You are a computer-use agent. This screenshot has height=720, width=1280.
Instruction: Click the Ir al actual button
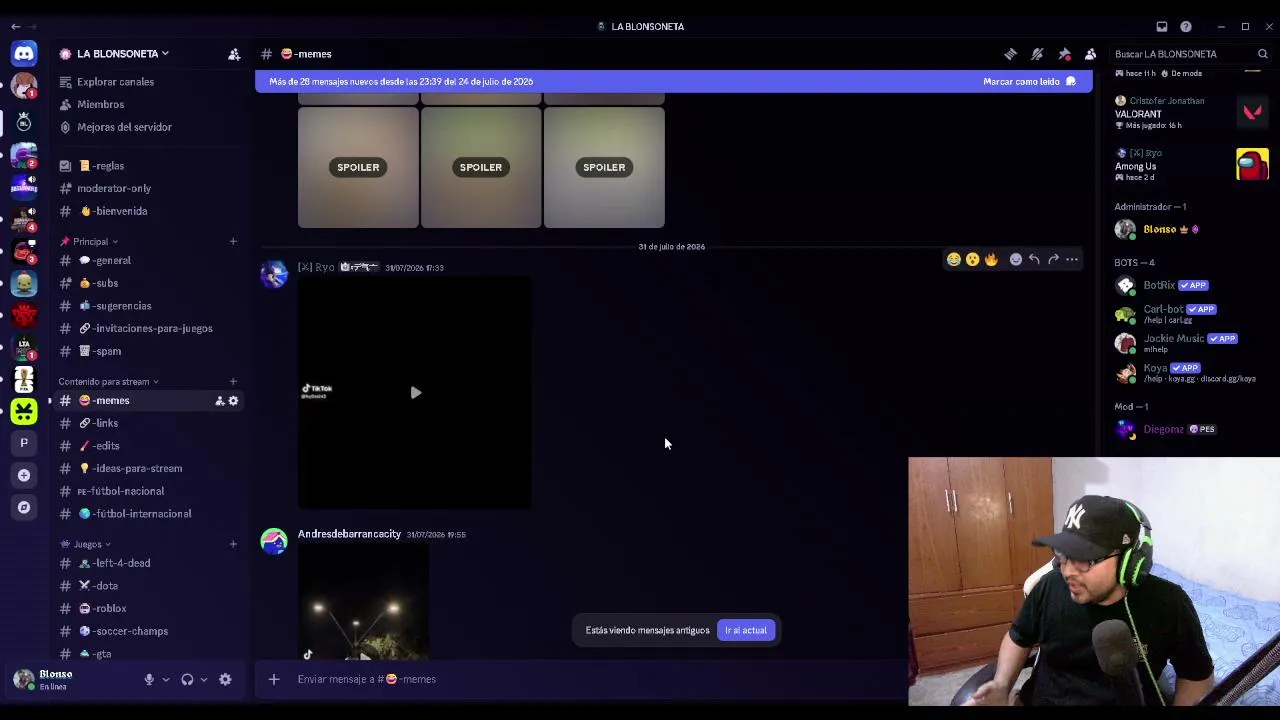click(x=746, y=630)
